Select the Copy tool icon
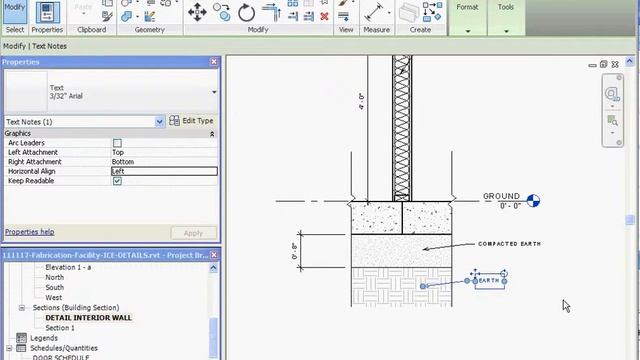 pyautogui.click(x=222, y=12)
